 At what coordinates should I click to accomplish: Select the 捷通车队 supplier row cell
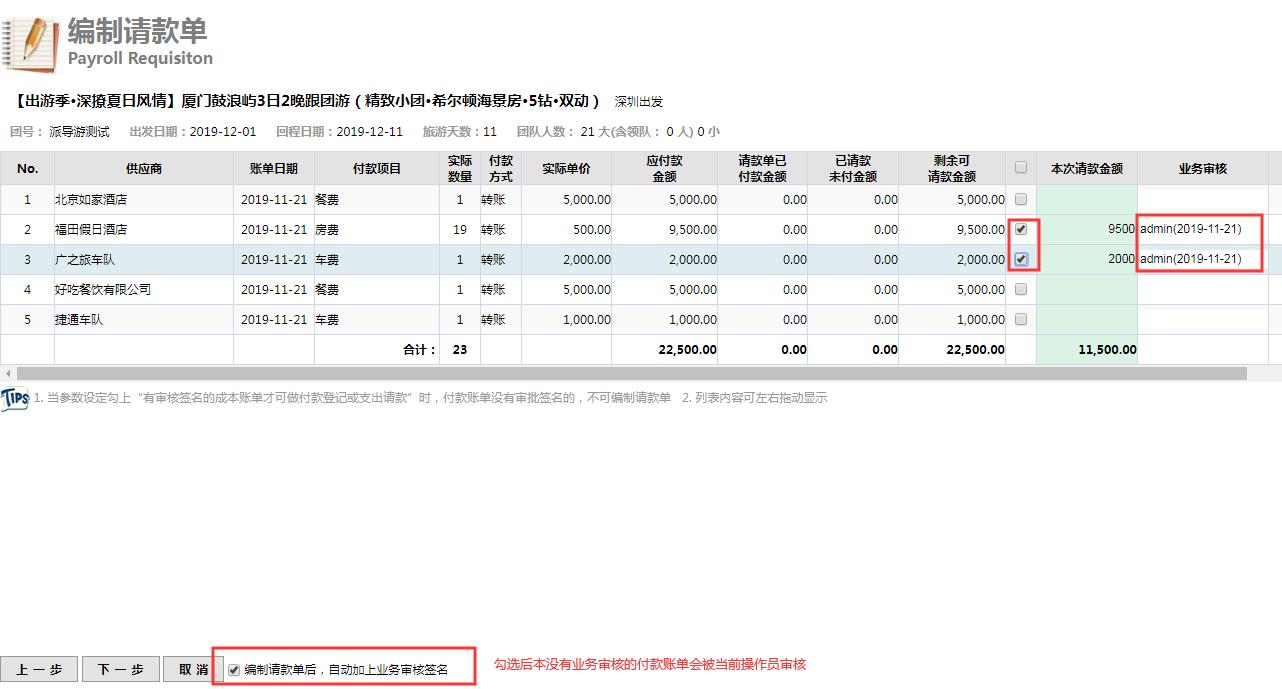pos(144,320)
